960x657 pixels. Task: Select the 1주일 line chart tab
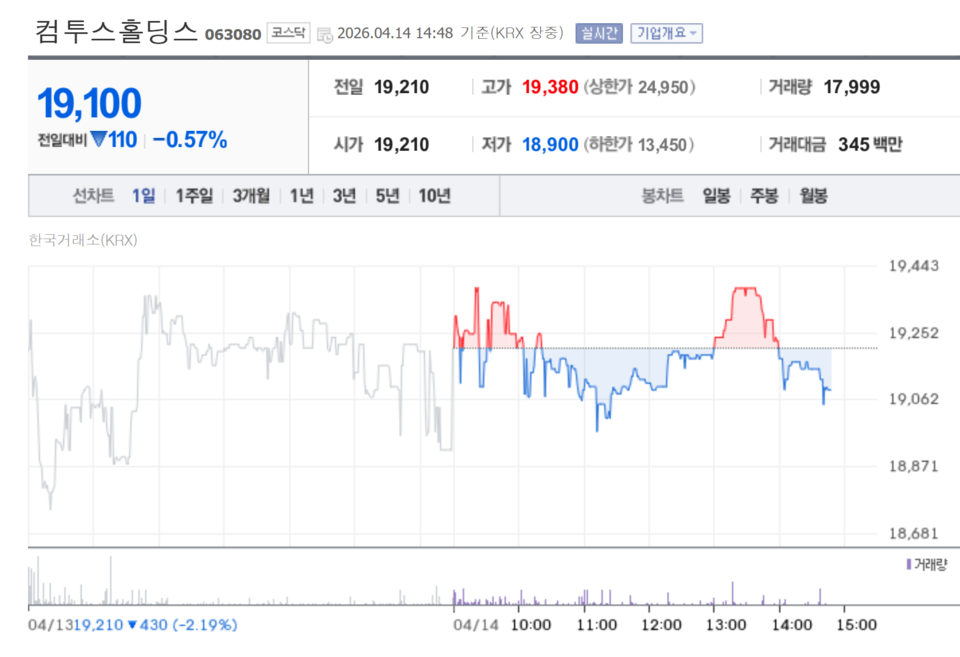point(194,196)
